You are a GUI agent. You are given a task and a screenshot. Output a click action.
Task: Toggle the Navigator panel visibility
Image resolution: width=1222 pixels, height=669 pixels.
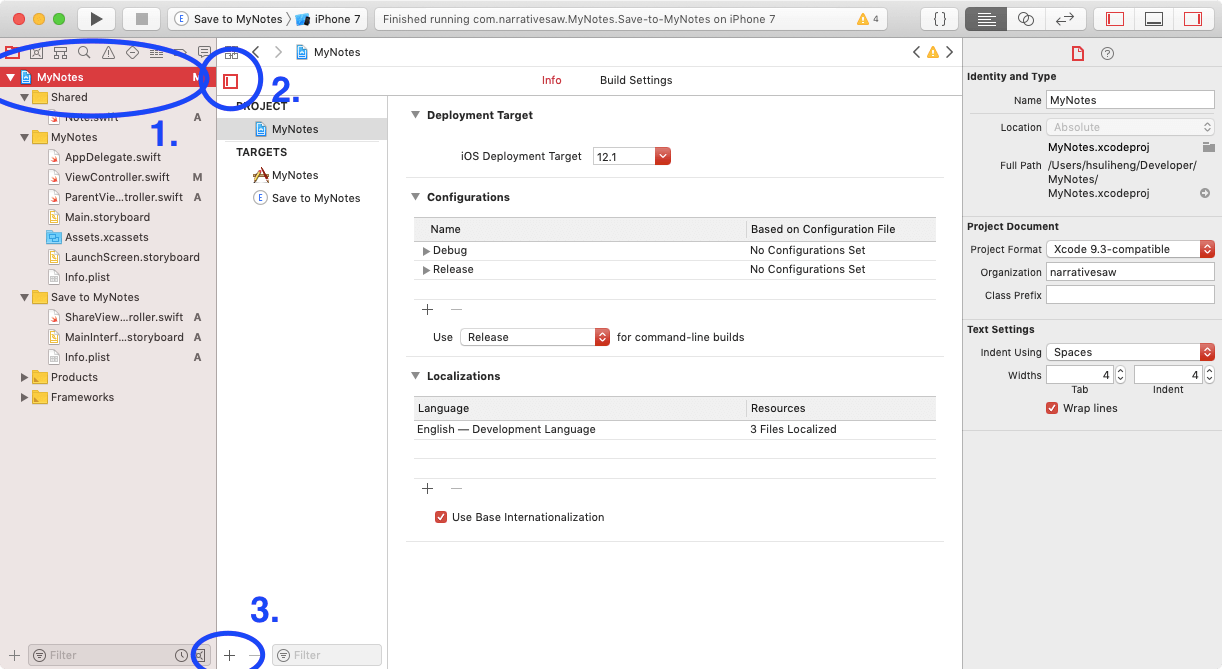click(x=1115, y=19)
